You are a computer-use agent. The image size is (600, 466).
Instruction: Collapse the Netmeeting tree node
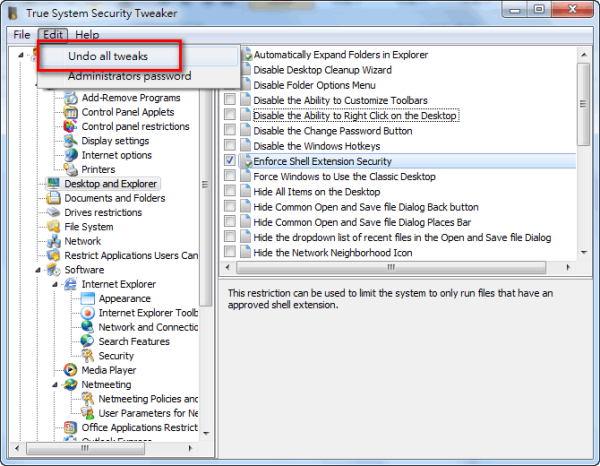[x=55, y=385]
